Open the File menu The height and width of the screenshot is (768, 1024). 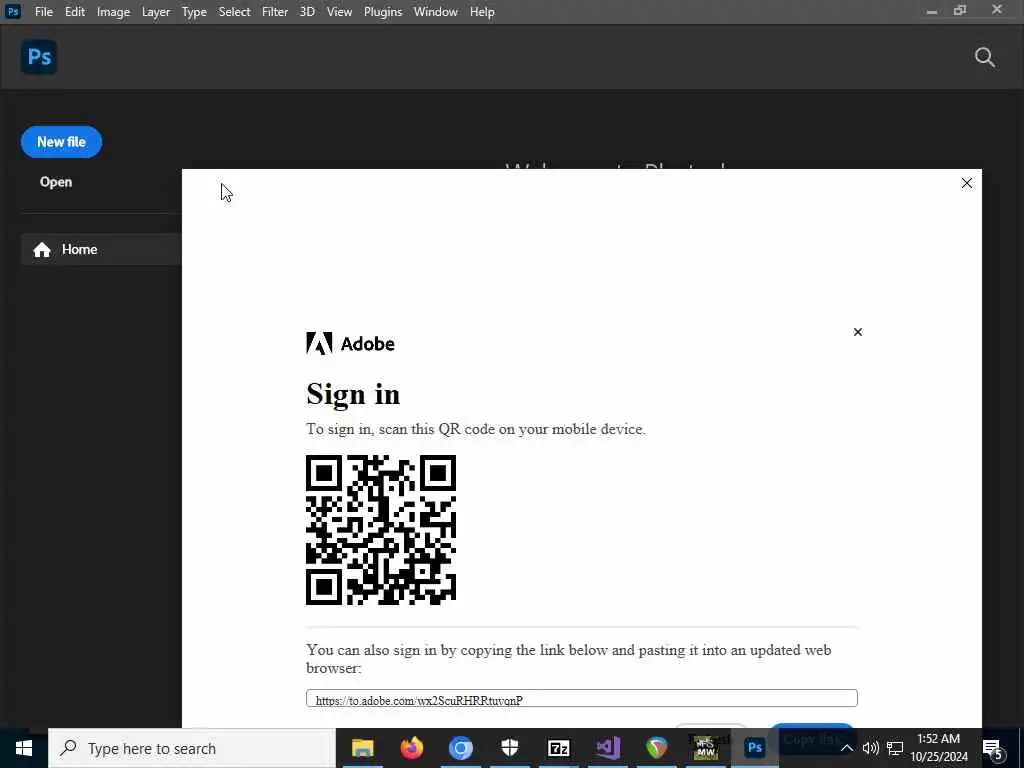click(44, 12)
